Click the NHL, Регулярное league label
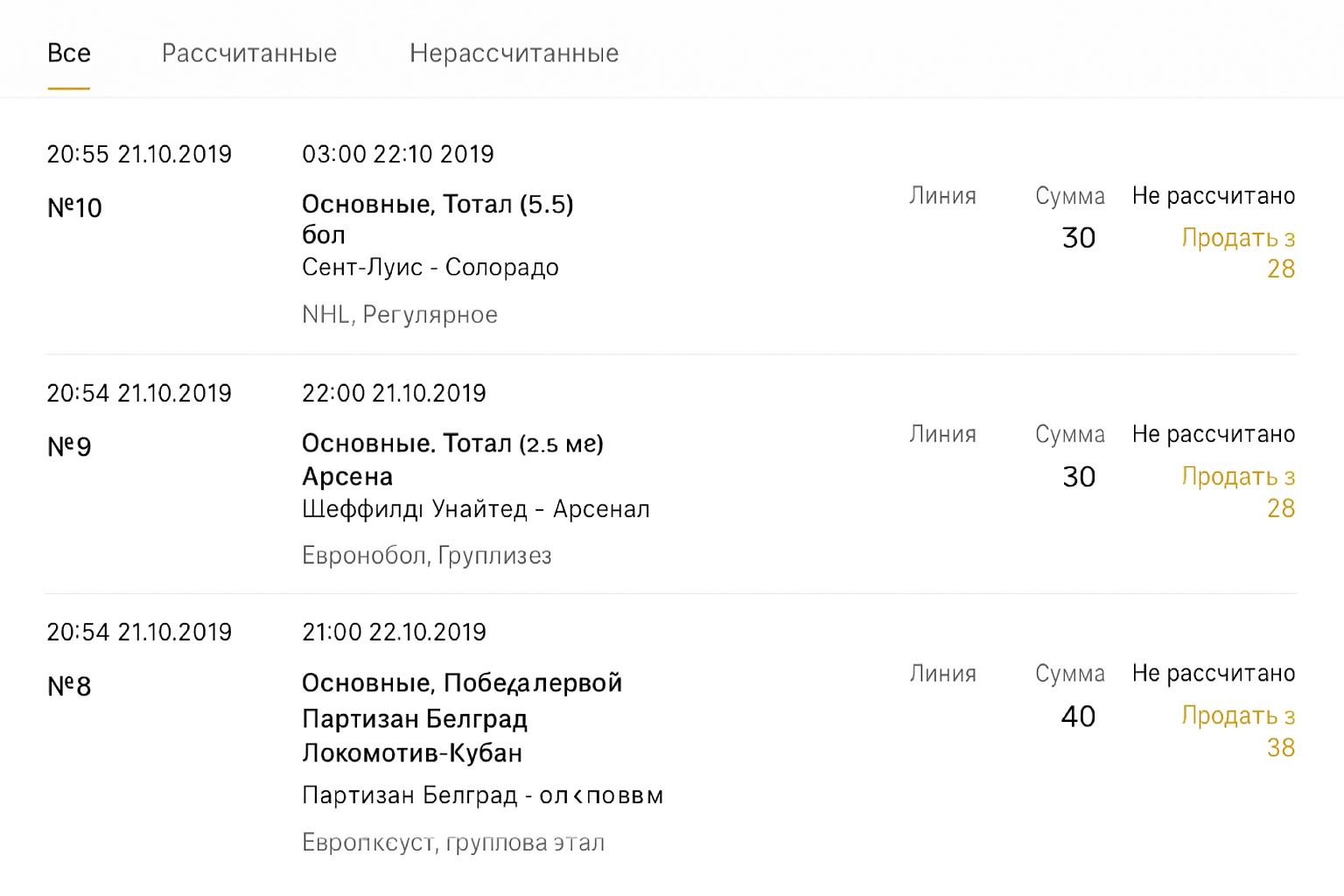This screenshot has width=1344, height=896. (399, 315)
